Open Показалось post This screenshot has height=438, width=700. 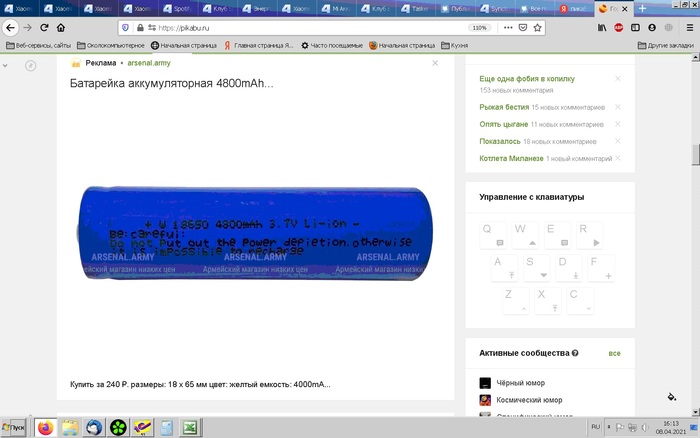tap(500, 141)
